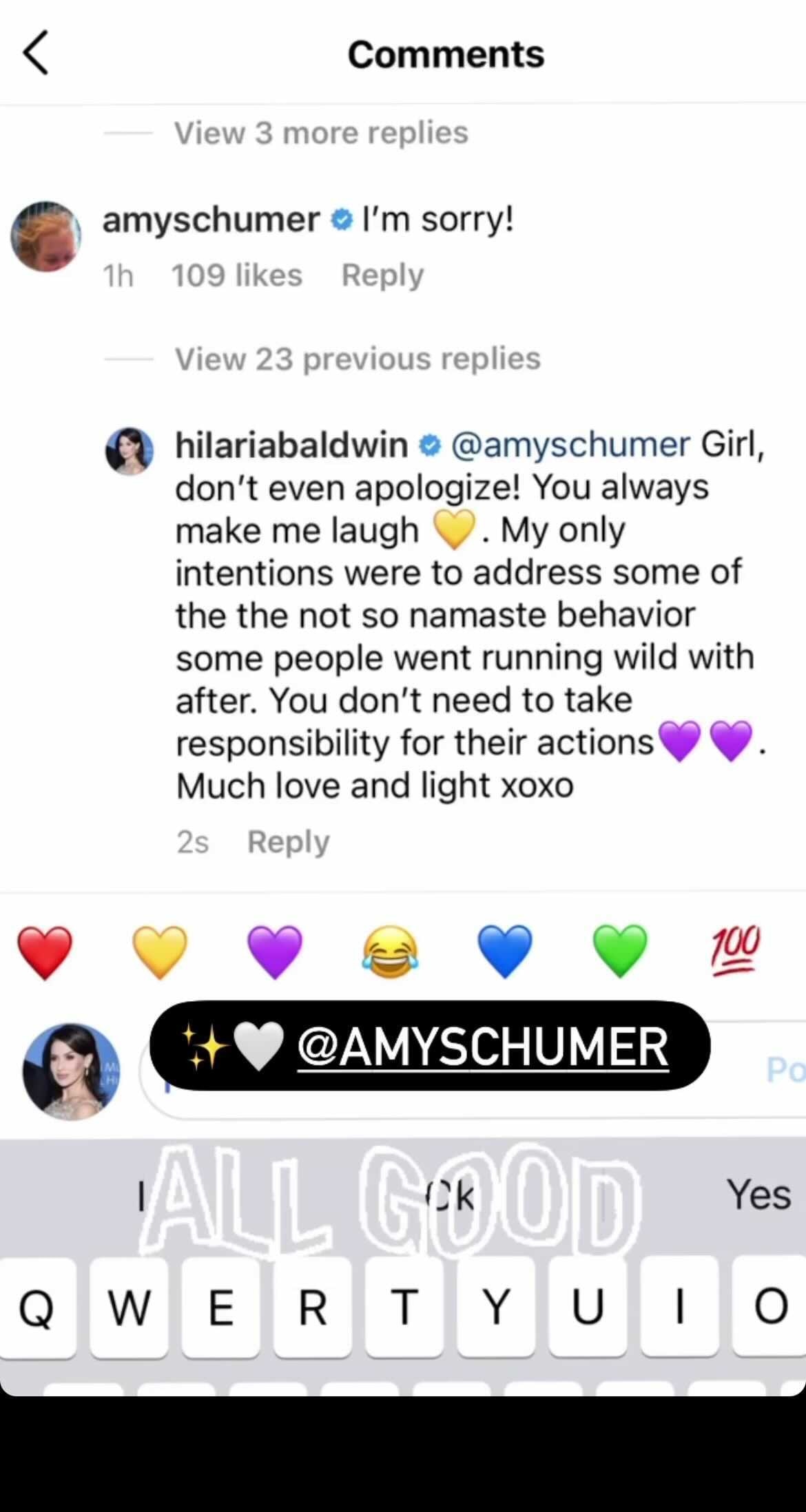The image size is (806, 1512).
Task: Tap the green heart emoji
Action: coord(620,952)
